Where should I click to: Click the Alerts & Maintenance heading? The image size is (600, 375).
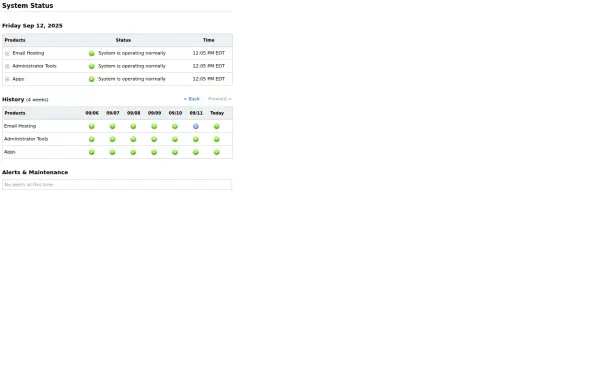(x=35, y=172)
